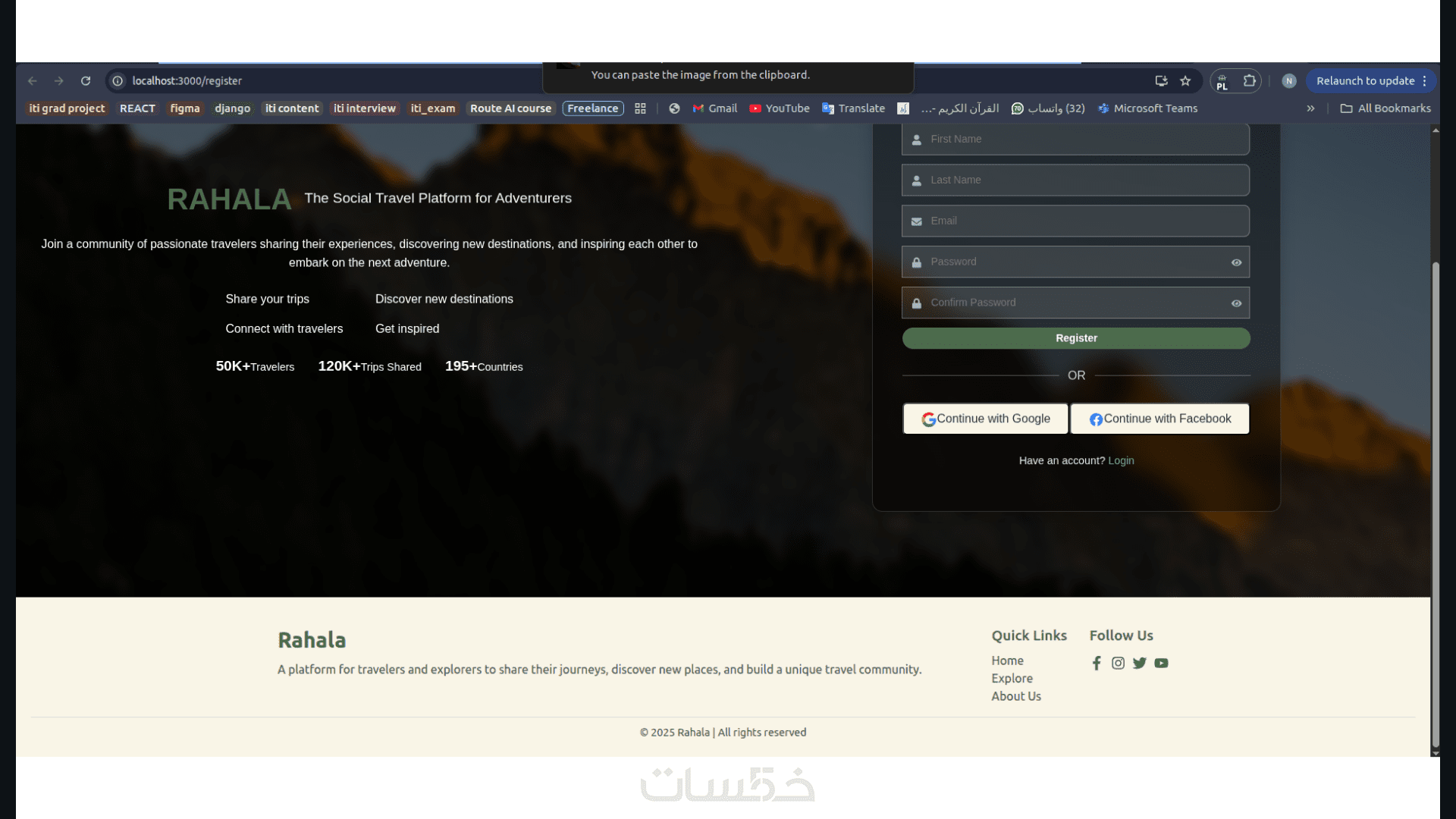
Task: Open the browser extensions puzzle icon
Action: point(1249,81)
